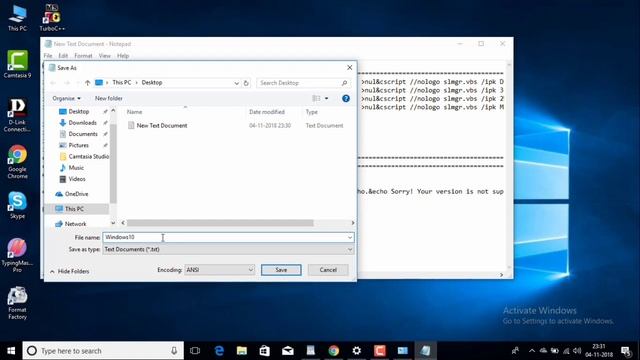Image resolution: width=640 pixels, height=360 pixels.
Task: Sort by Name column header
Action: click(134, 112)
